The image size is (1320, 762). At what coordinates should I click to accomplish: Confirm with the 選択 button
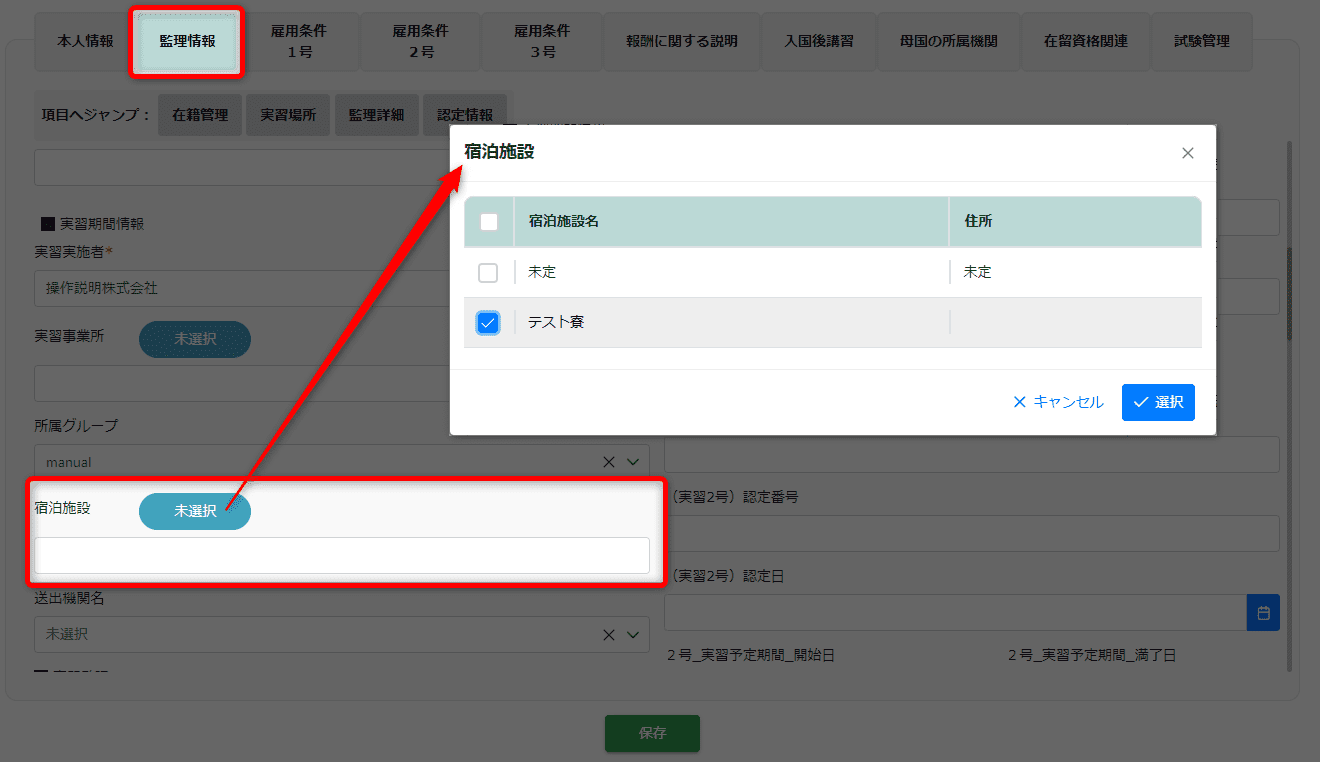click(x=1158, y=402)
